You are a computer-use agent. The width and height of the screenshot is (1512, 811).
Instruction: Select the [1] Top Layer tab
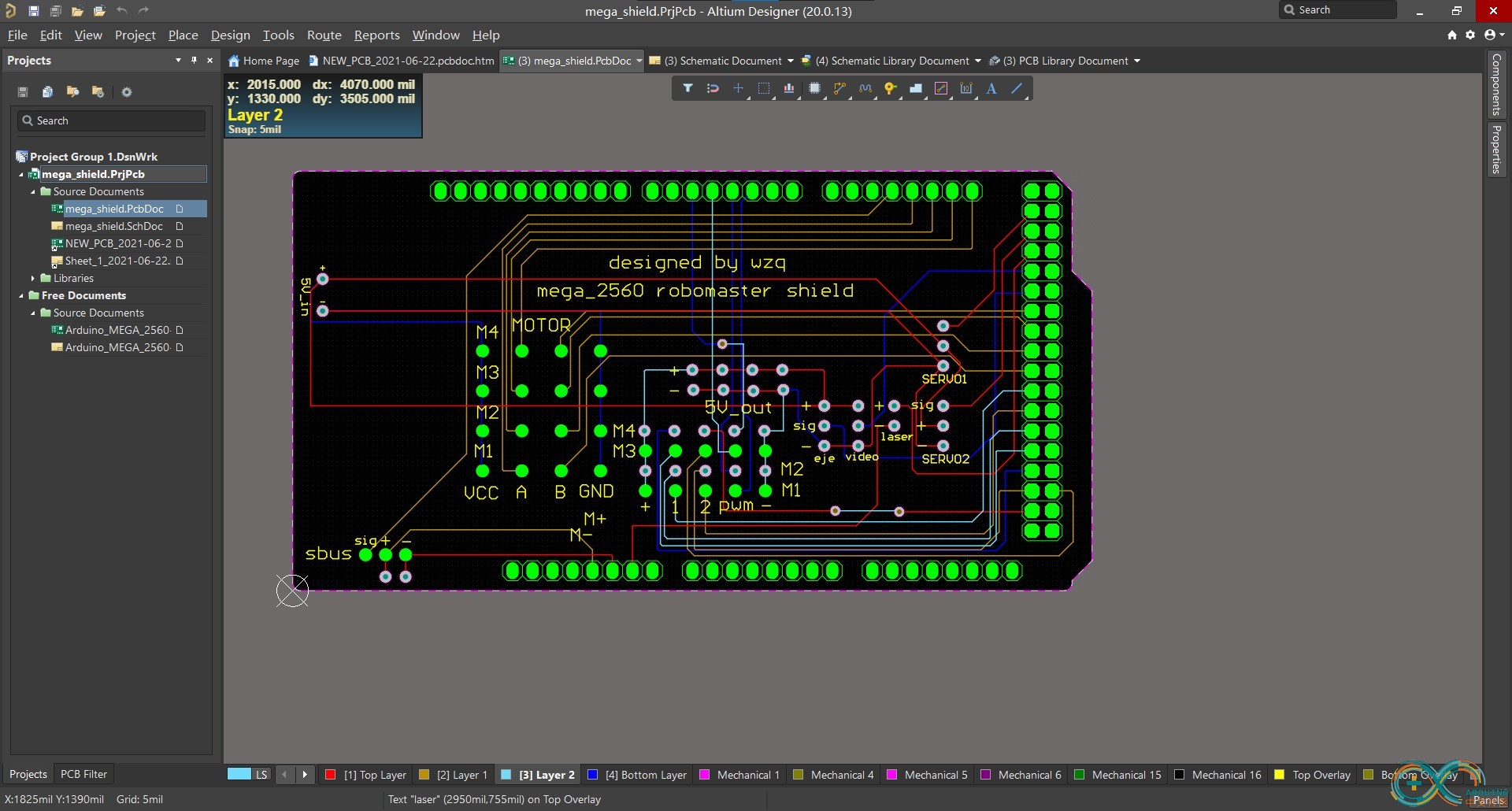367,775
